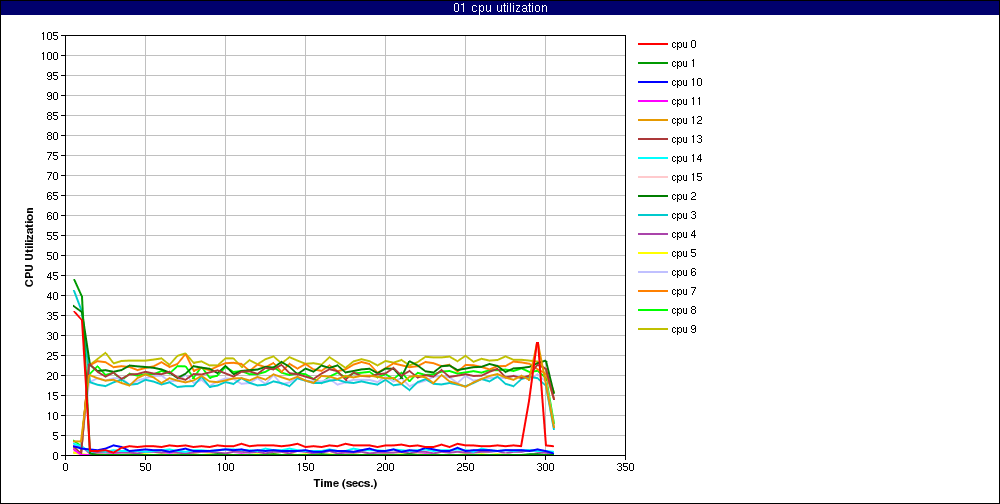Select the 'cpu 9' legend label
Viewport: 1000px width, 504px height.
tap(683, 329)
